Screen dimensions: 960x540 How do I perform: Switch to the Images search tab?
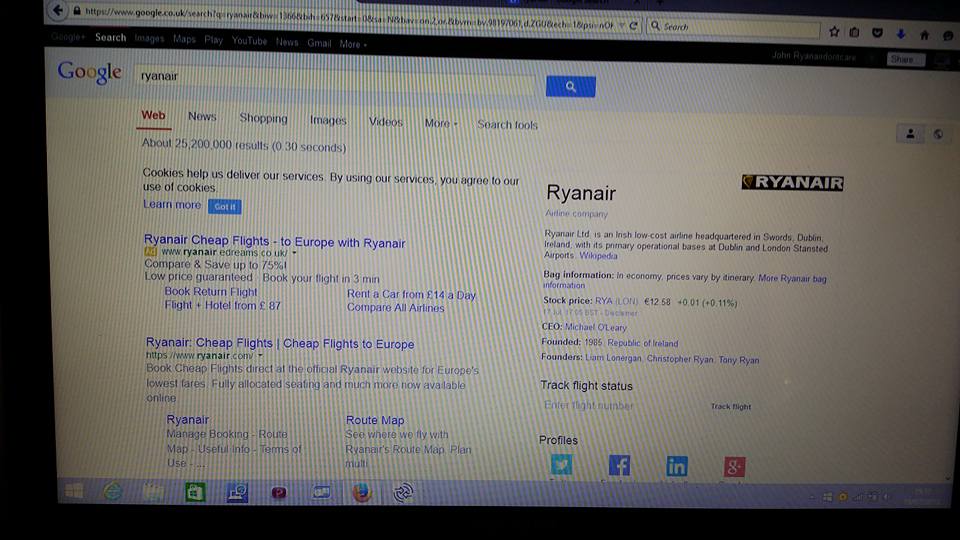[x=328, y=120]
